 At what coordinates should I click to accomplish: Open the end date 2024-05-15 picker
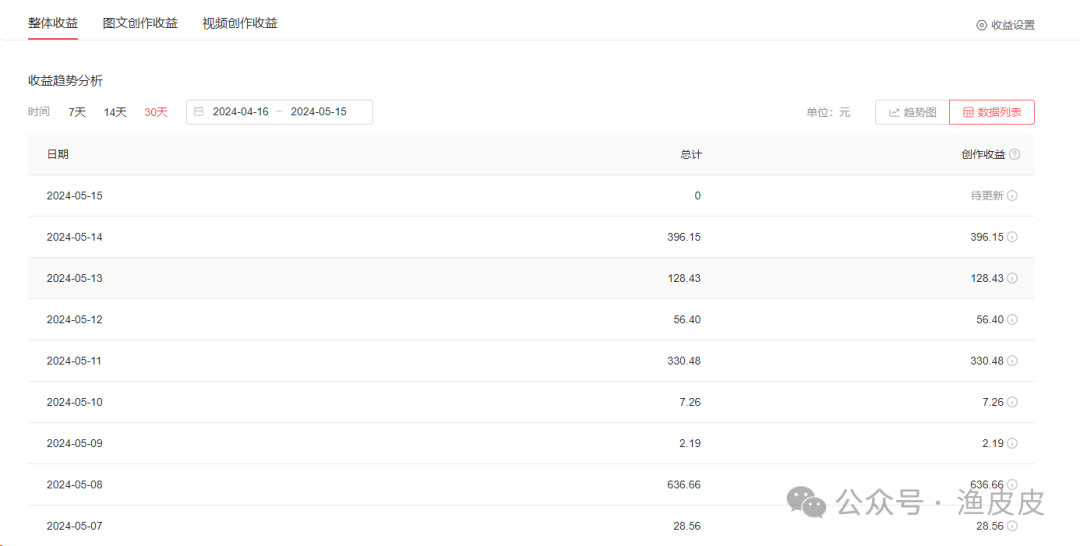(318, 112)
